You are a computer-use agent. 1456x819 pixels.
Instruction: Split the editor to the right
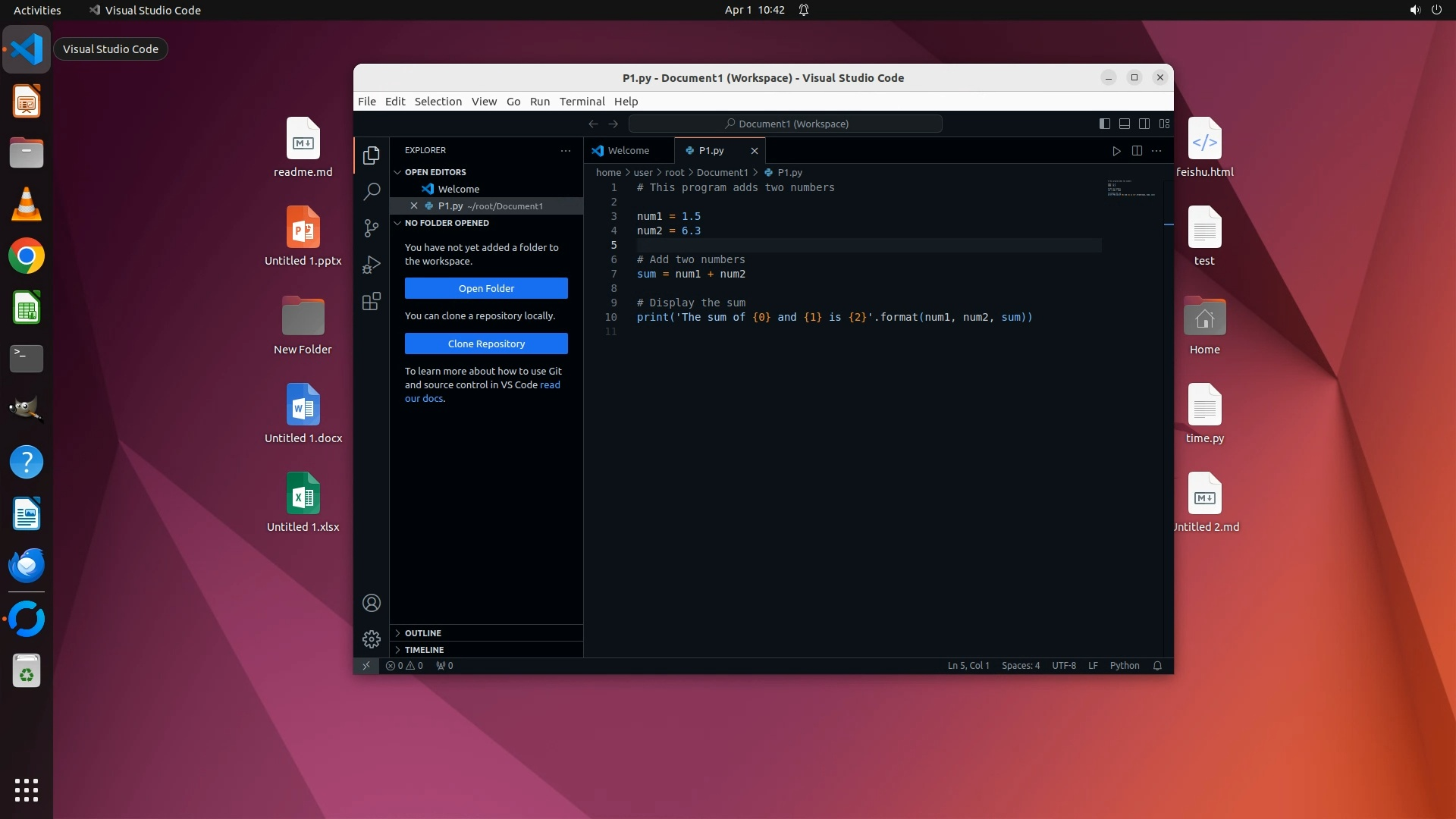[x=1137, y=151]
